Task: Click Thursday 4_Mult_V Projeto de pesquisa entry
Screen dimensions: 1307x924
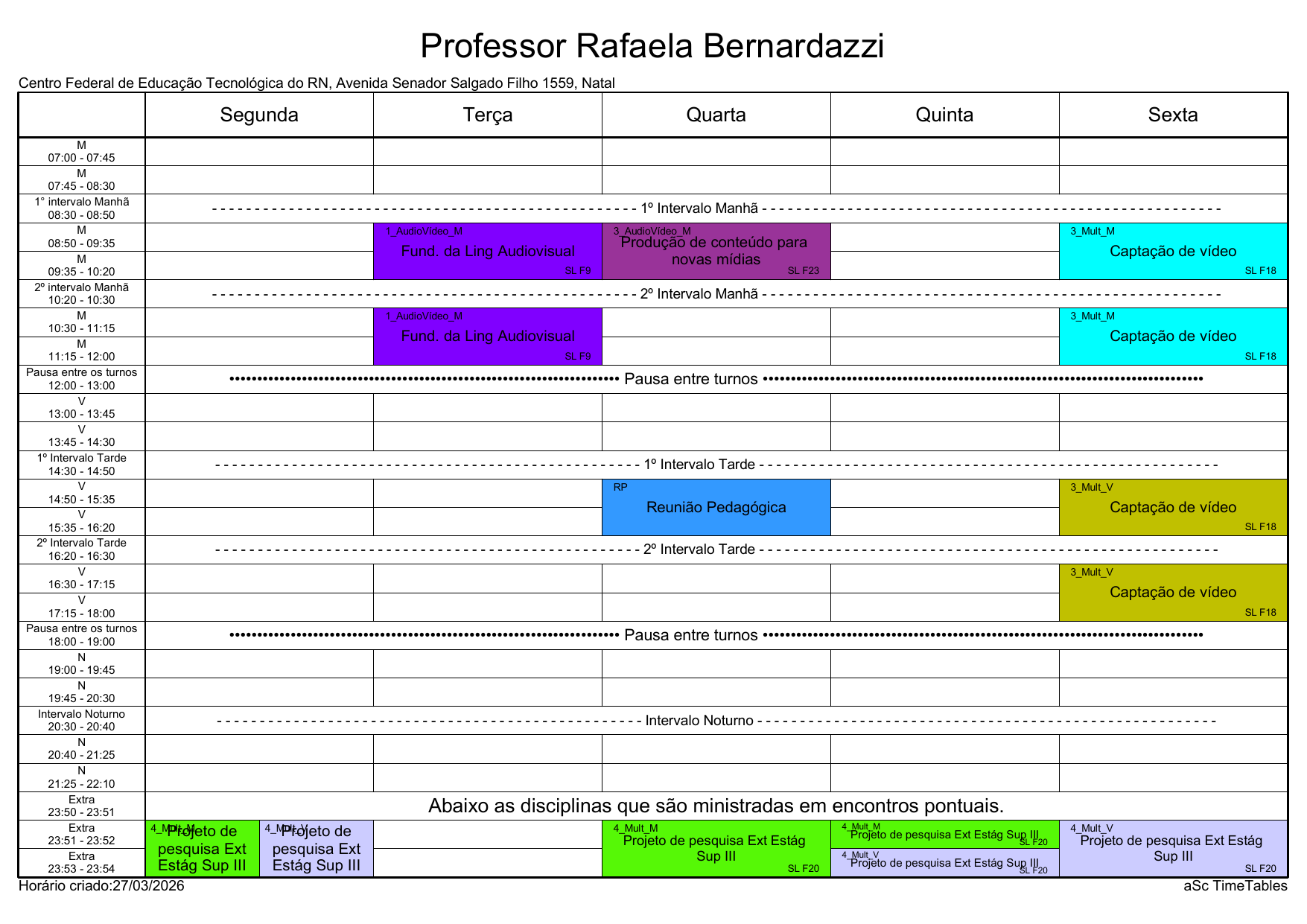Action: (x=944, y=863)
